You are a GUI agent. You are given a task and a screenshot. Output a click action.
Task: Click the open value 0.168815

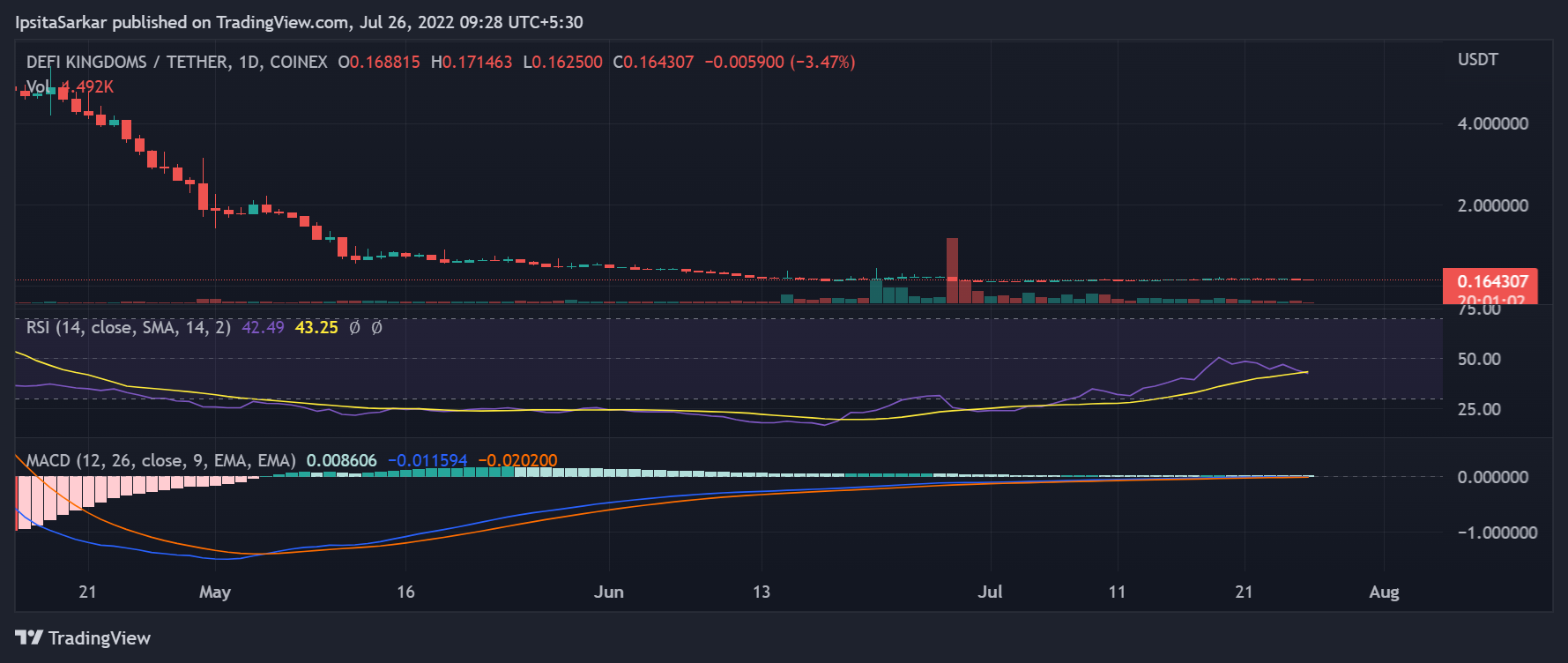click(x=385, y=62)
